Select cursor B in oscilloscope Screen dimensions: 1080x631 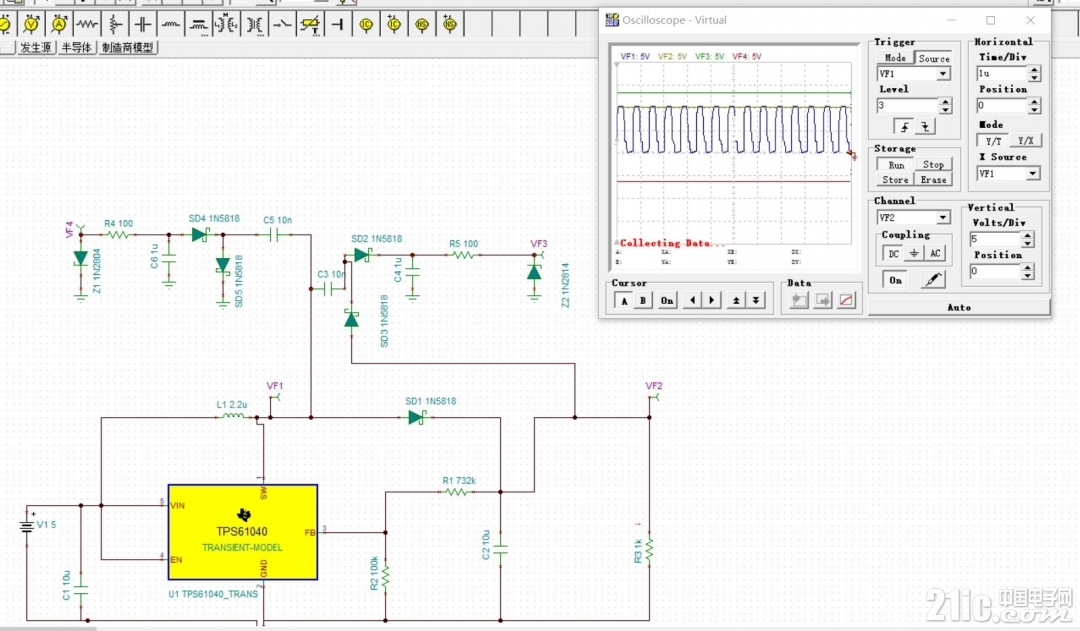[x=643, y=300]
